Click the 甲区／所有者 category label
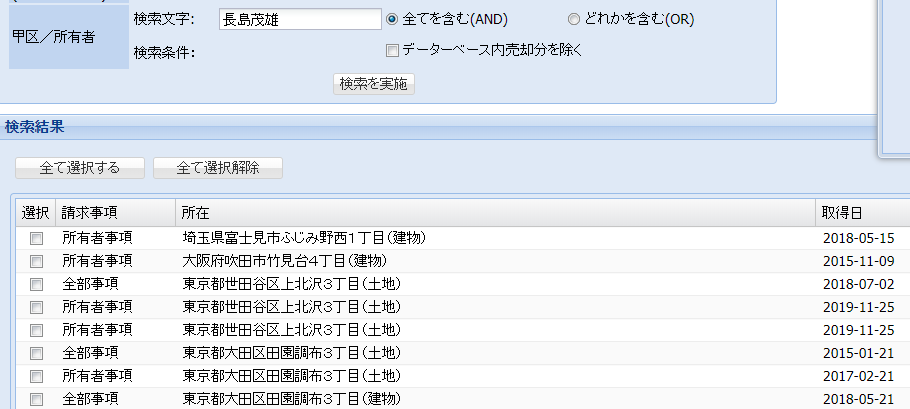The height and width of the screenshot is (409, 910). 53,38
